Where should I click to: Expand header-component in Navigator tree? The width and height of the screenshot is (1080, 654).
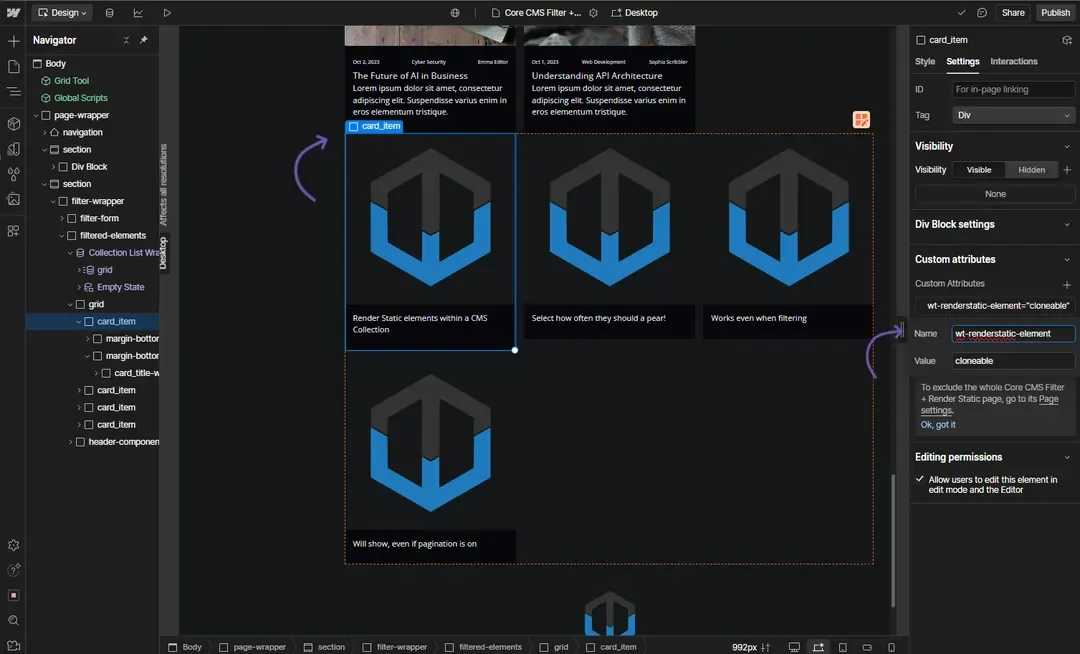[x=70, y=442]
